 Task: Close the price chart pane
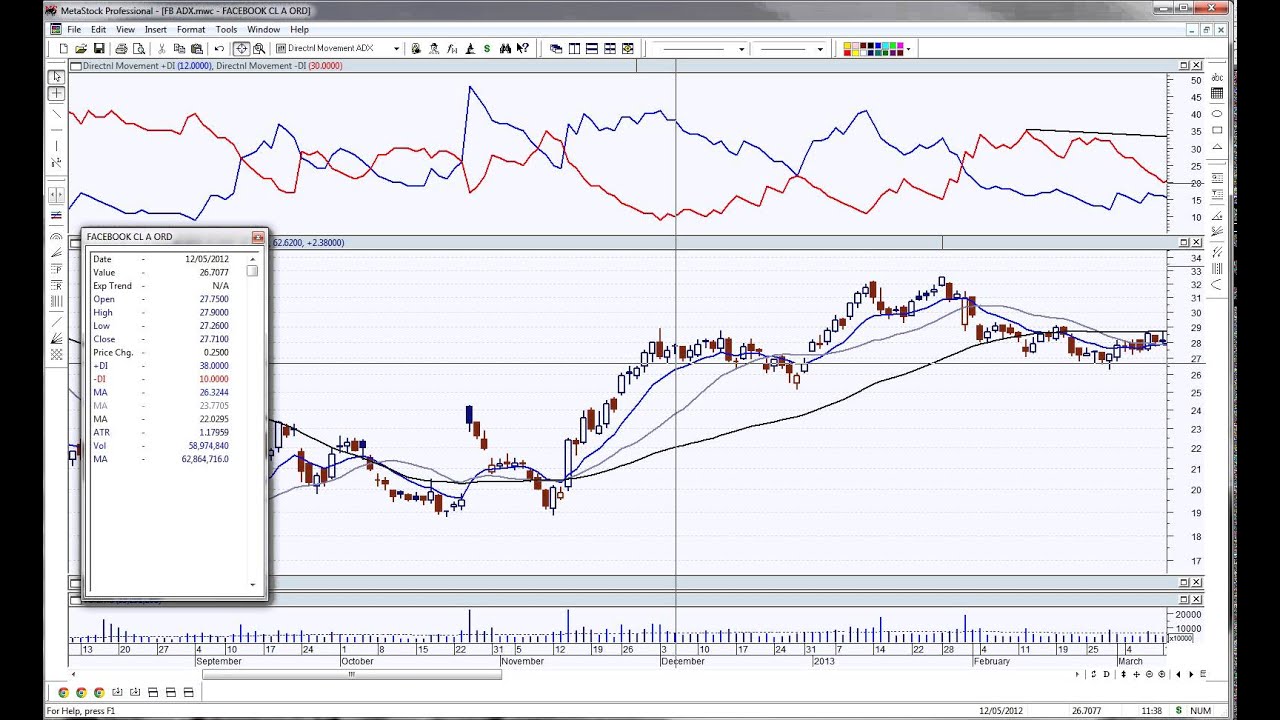pyautogui.click(x=1197, y=242)
